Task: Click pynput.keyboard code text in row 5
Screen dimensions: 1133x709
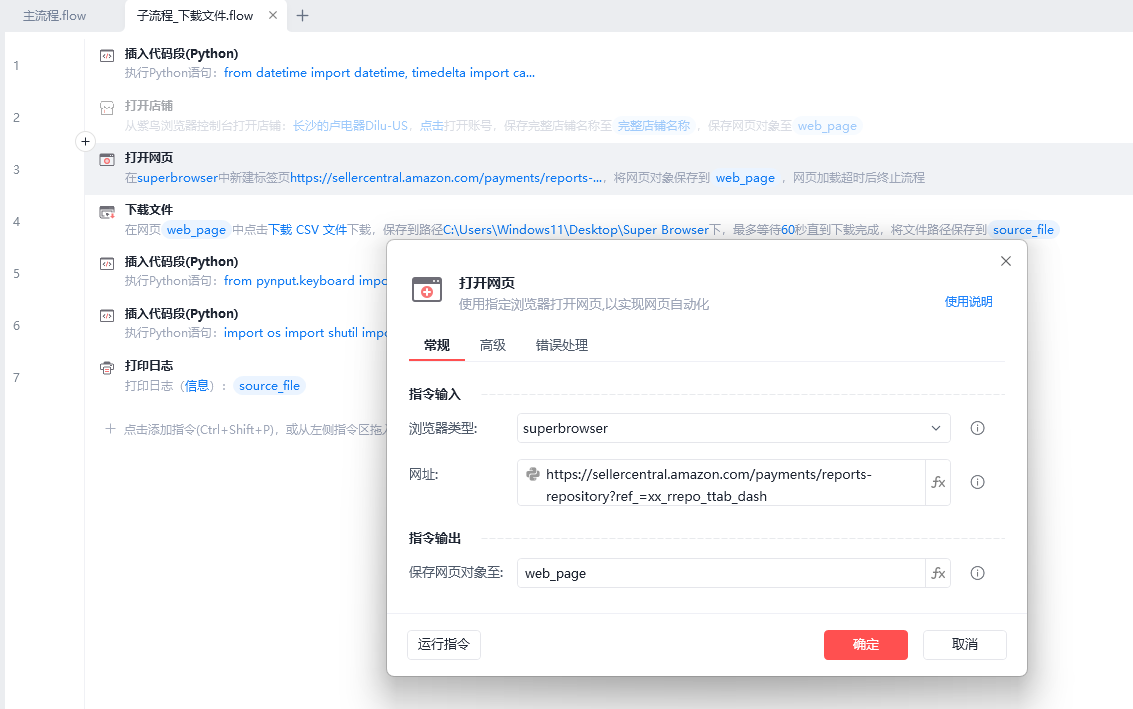Action: click(305, 281)
